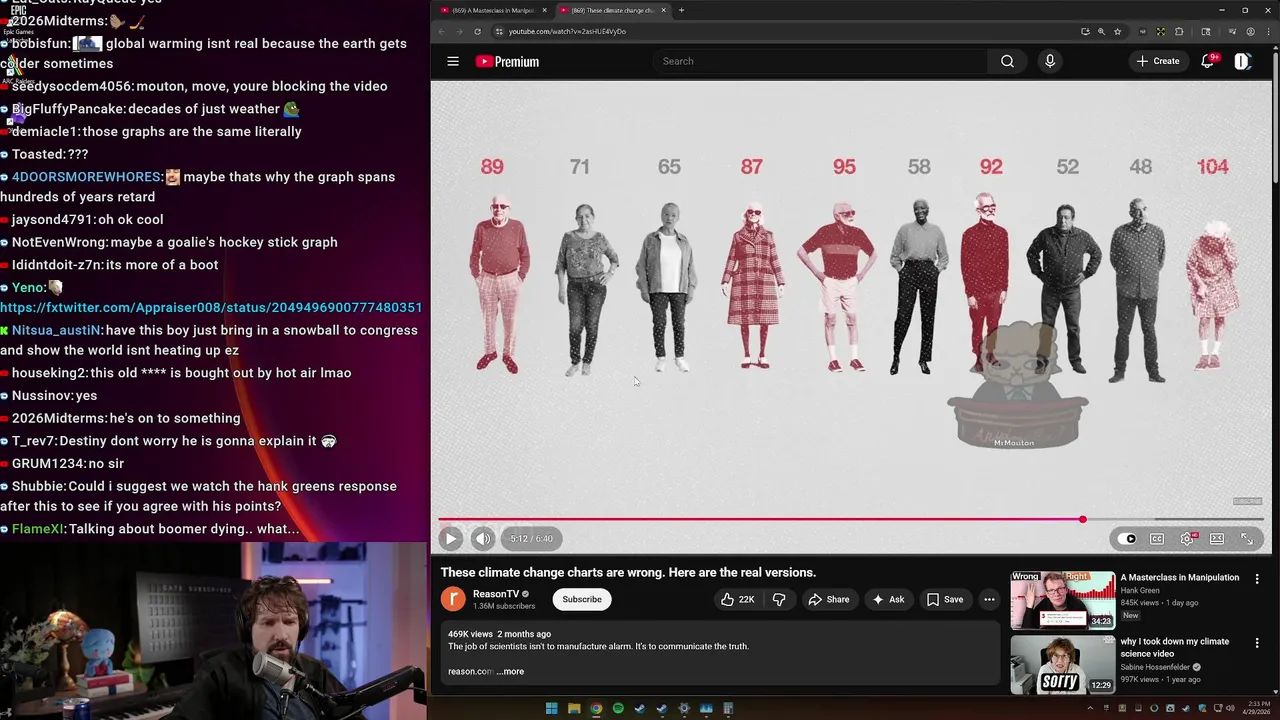Select 'These climate change charts' browser tab

[611, 10]
